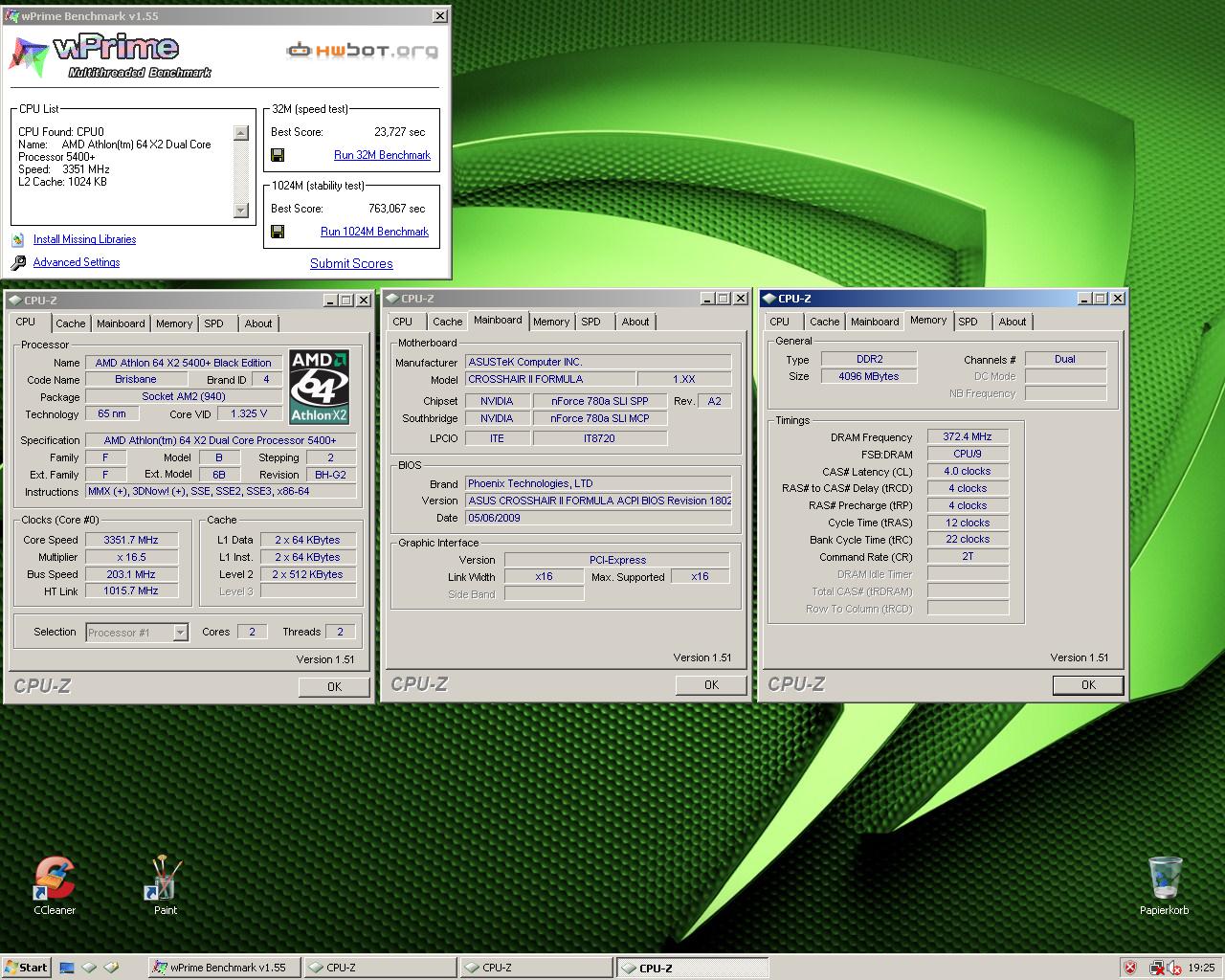Open the Advanced Settings link
This screenshot has width=1225, height=980.
pyautogui.click(x=77, y=262)
